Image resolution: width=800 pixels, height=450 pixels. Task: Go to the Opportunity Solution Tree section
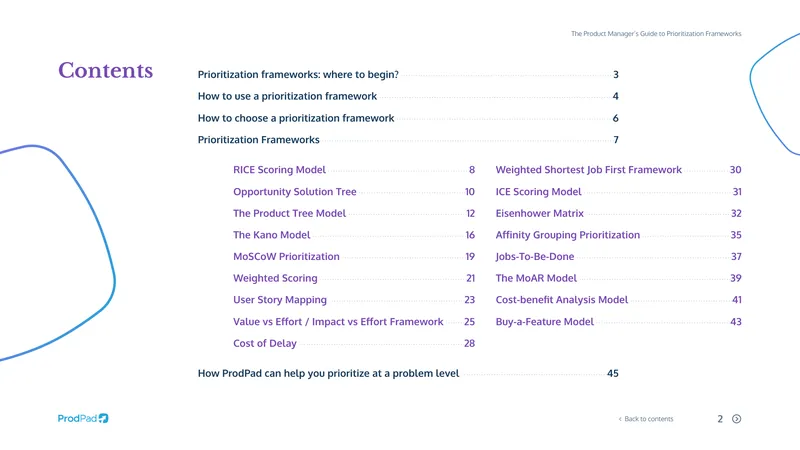(354, 192)
